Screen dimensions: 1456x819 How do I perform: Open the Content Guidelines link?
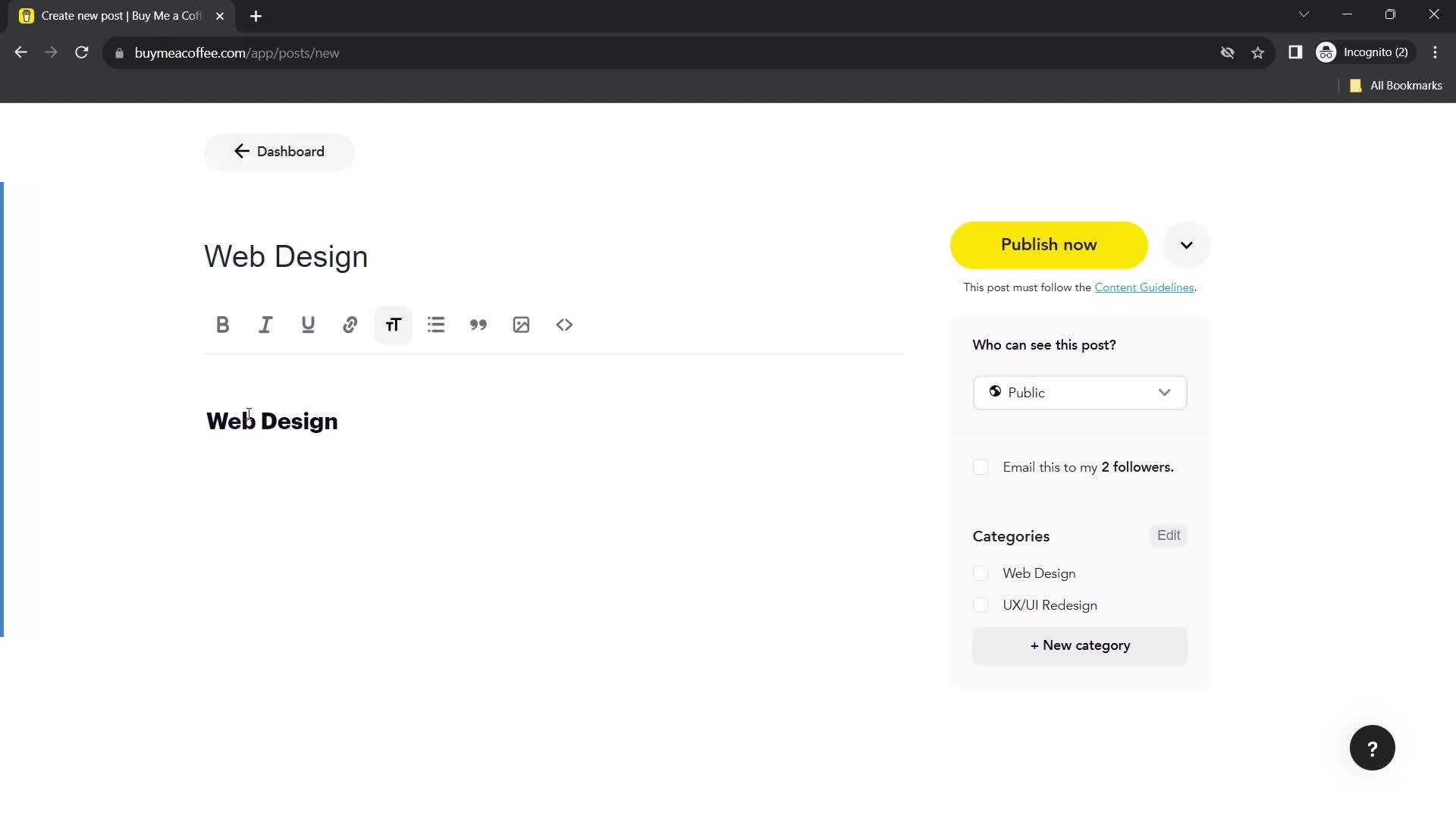point(1144,287)
